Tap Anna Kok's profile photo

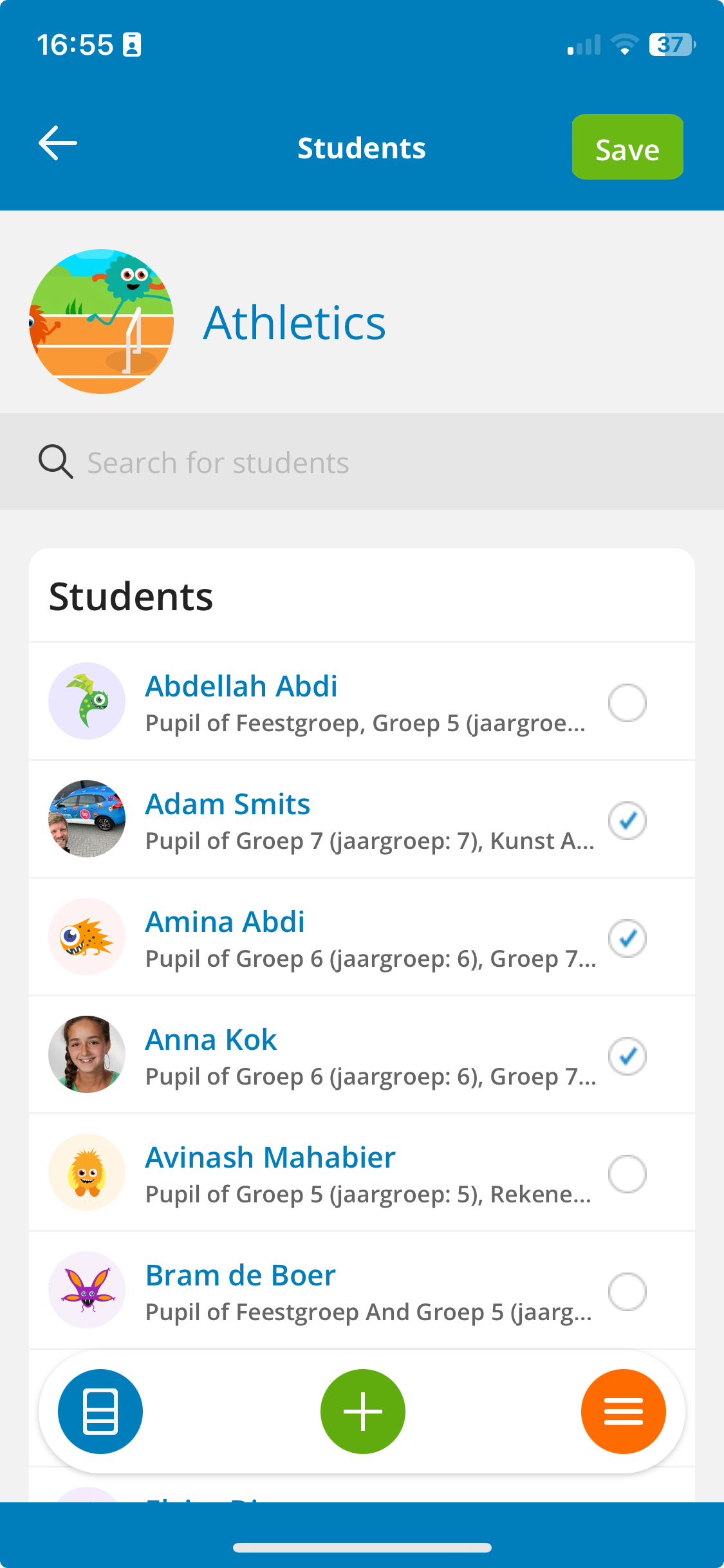tap(87, 1054)
